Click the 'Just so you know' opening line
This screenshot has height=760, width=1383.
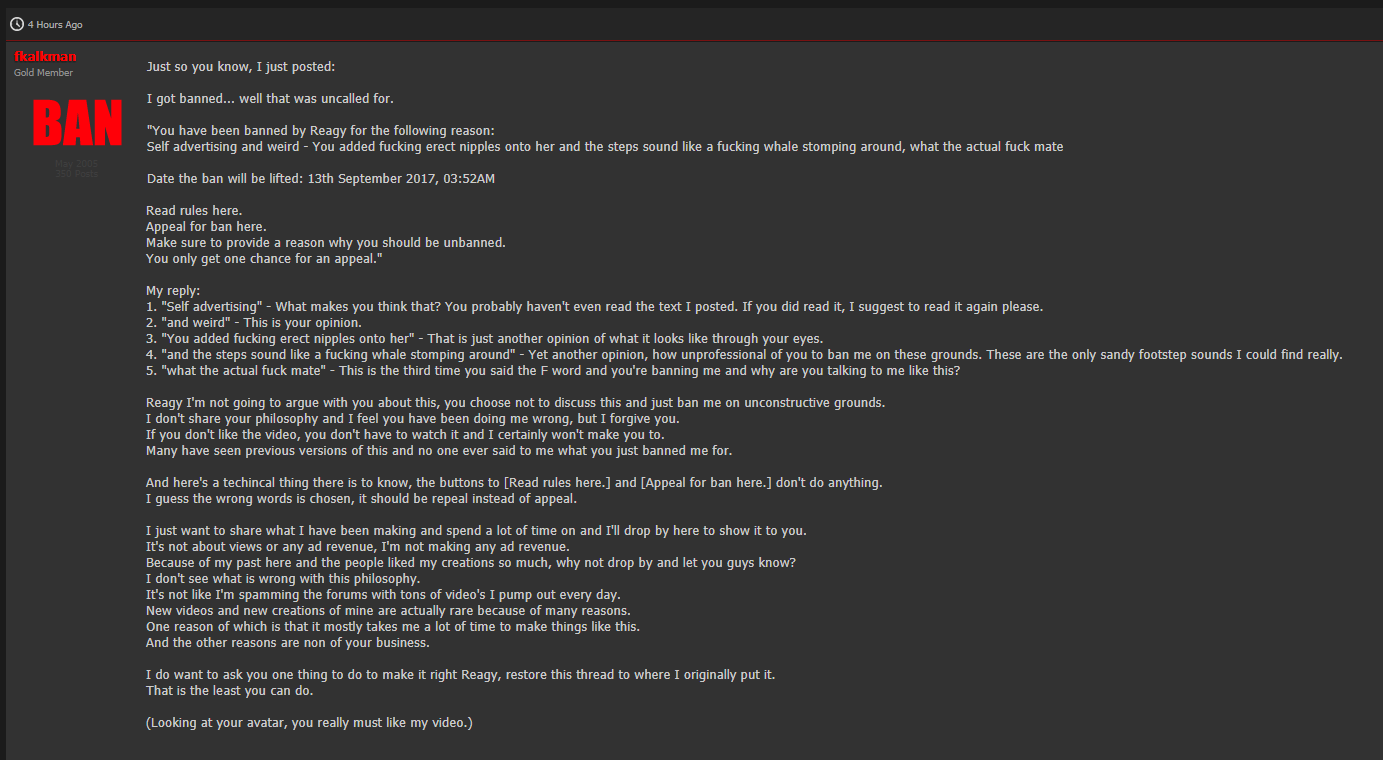click(x=241, y=67)
